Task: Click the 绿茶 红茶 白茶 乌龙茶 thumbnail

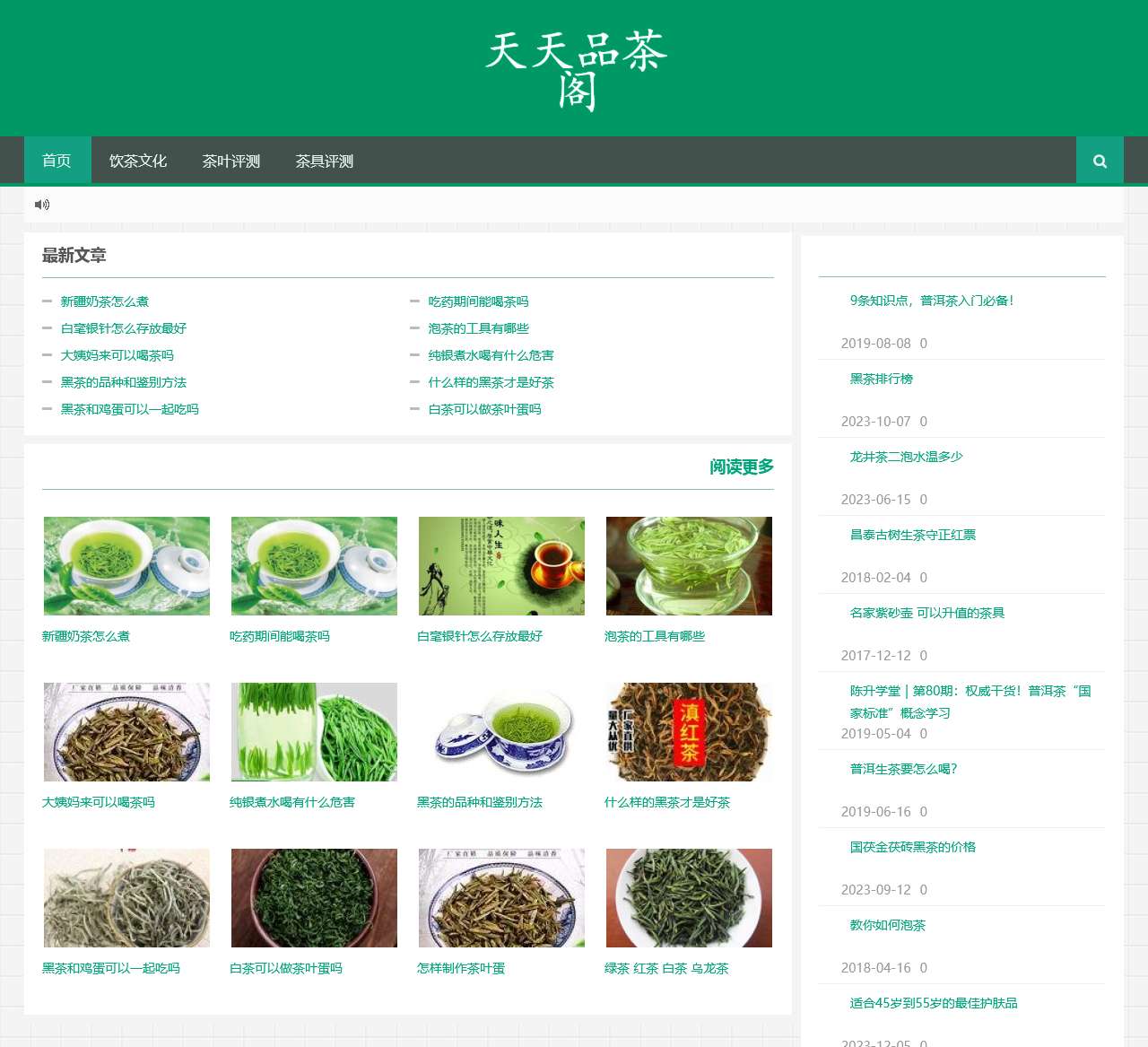Action: (688, 897)
